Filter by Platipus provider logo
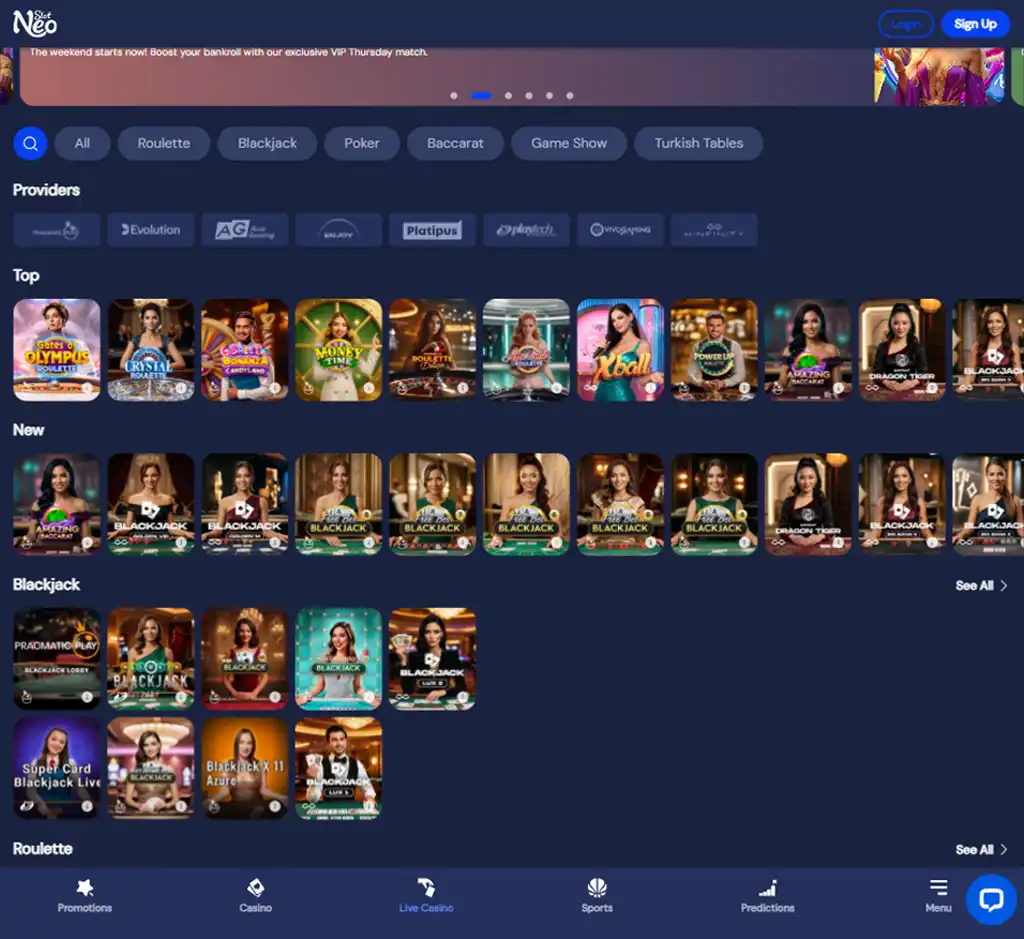 (432, 230)
